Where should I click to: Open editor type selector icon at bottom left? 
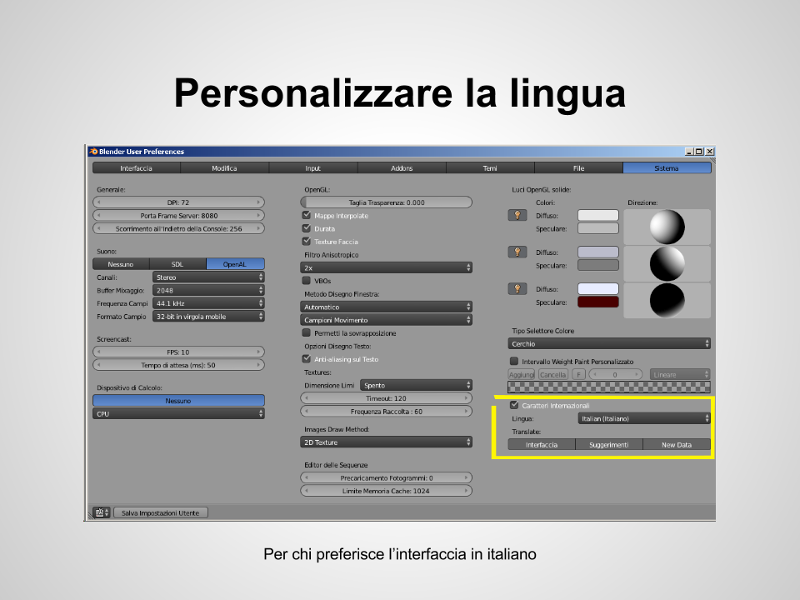click(x=101, y=512)
